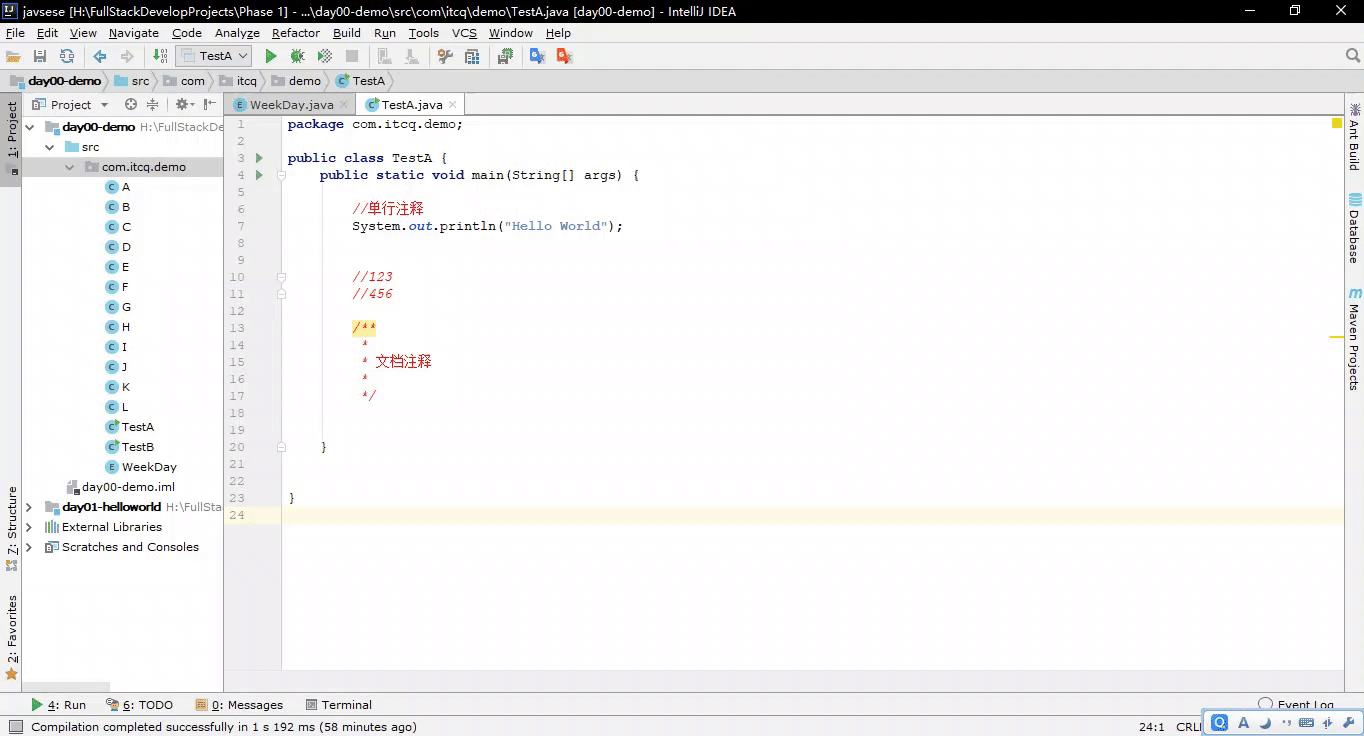Open the Event Log
This screenshot has height=736, width=1364.
pyautogui.click(x=1296, y=705)
